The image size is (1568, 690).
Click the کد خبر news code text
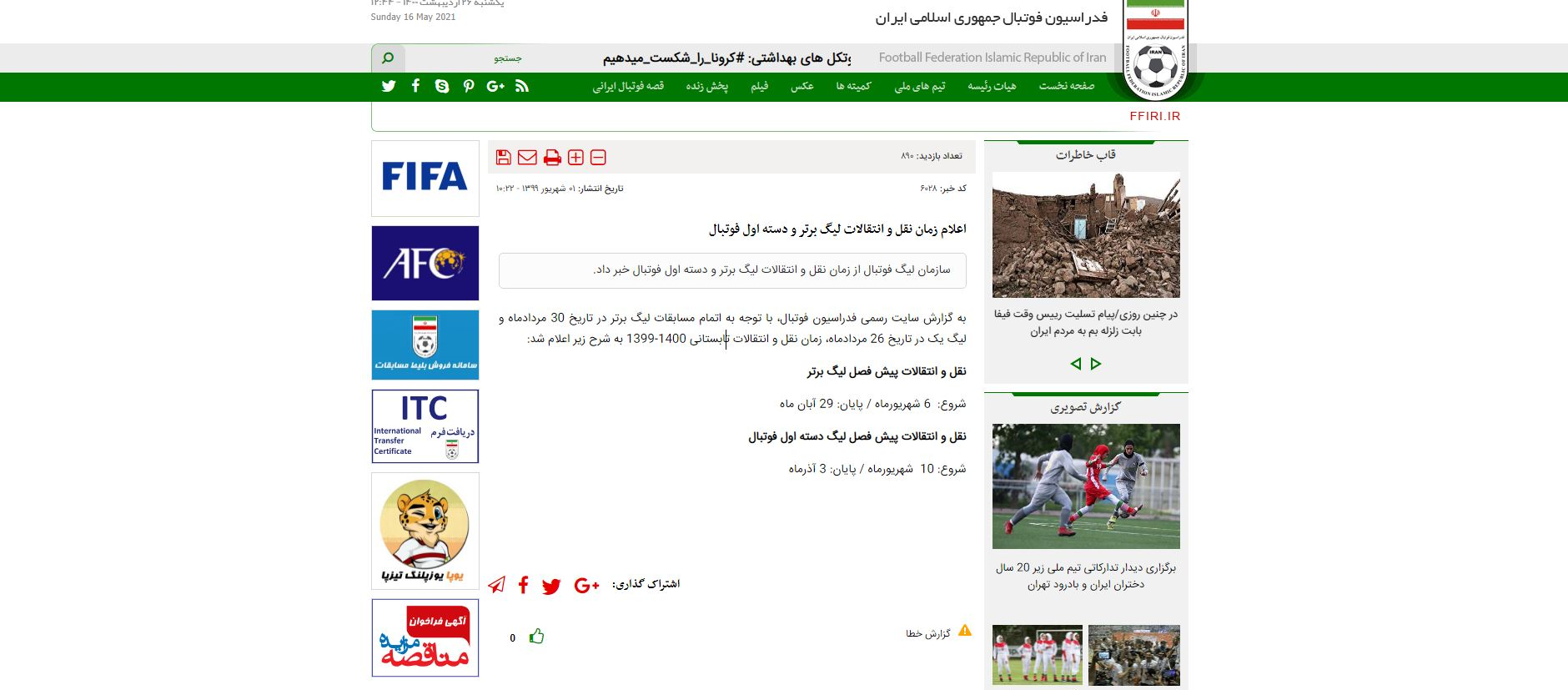943,189
